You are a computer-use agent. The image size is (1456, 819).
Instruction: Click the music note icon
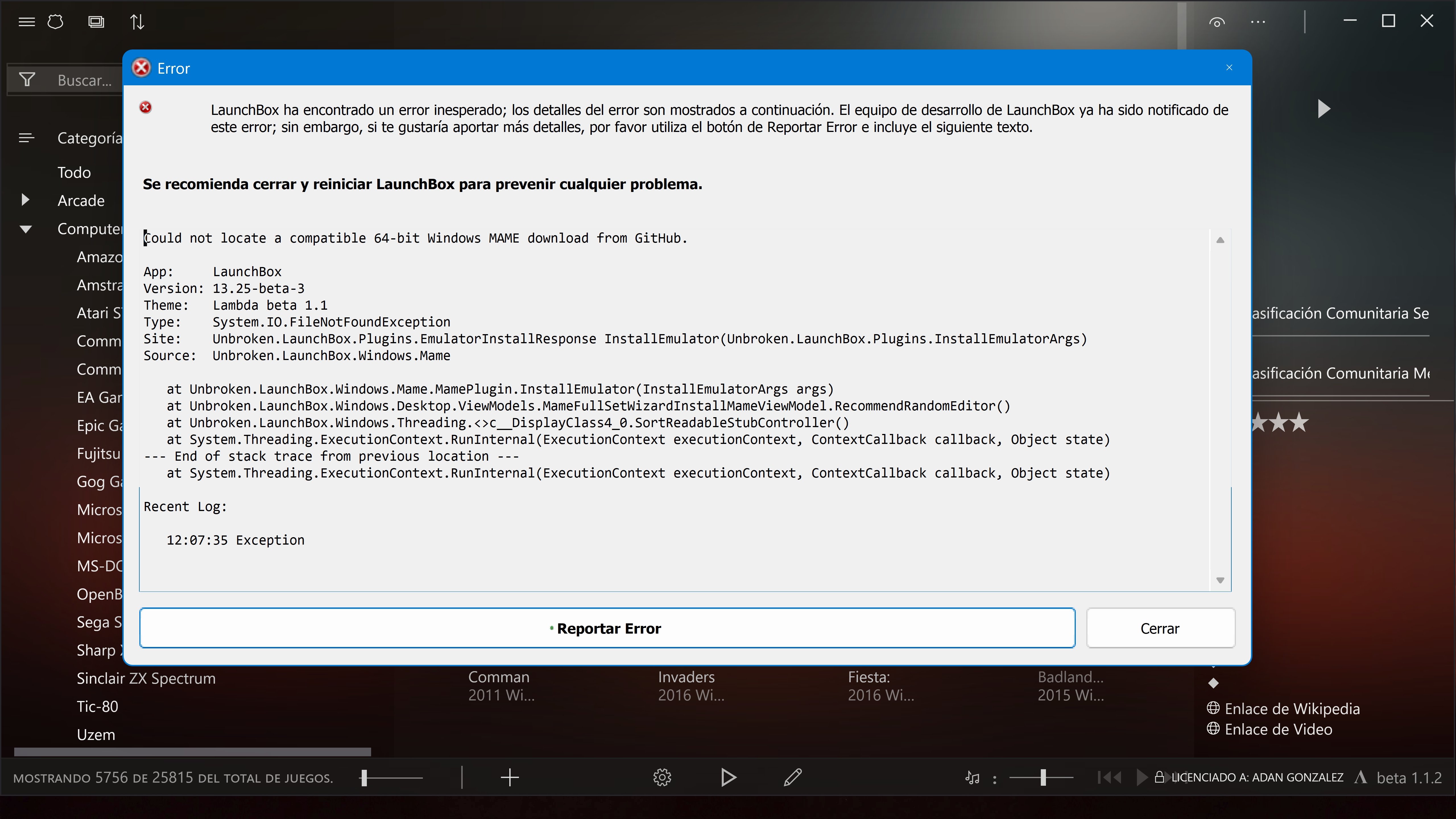[x=972, y=778]
